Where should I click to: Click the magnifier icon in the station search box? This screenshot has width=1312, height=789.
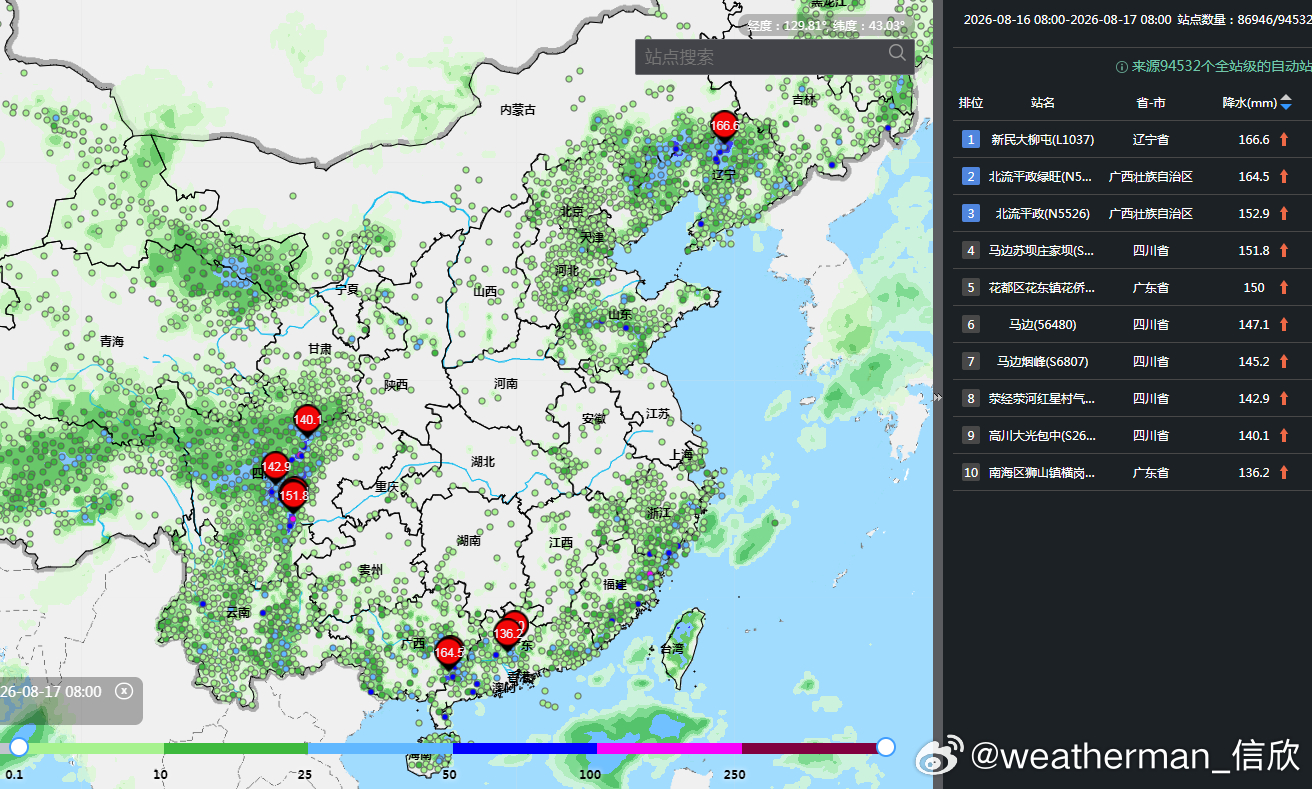click(897, 54)
